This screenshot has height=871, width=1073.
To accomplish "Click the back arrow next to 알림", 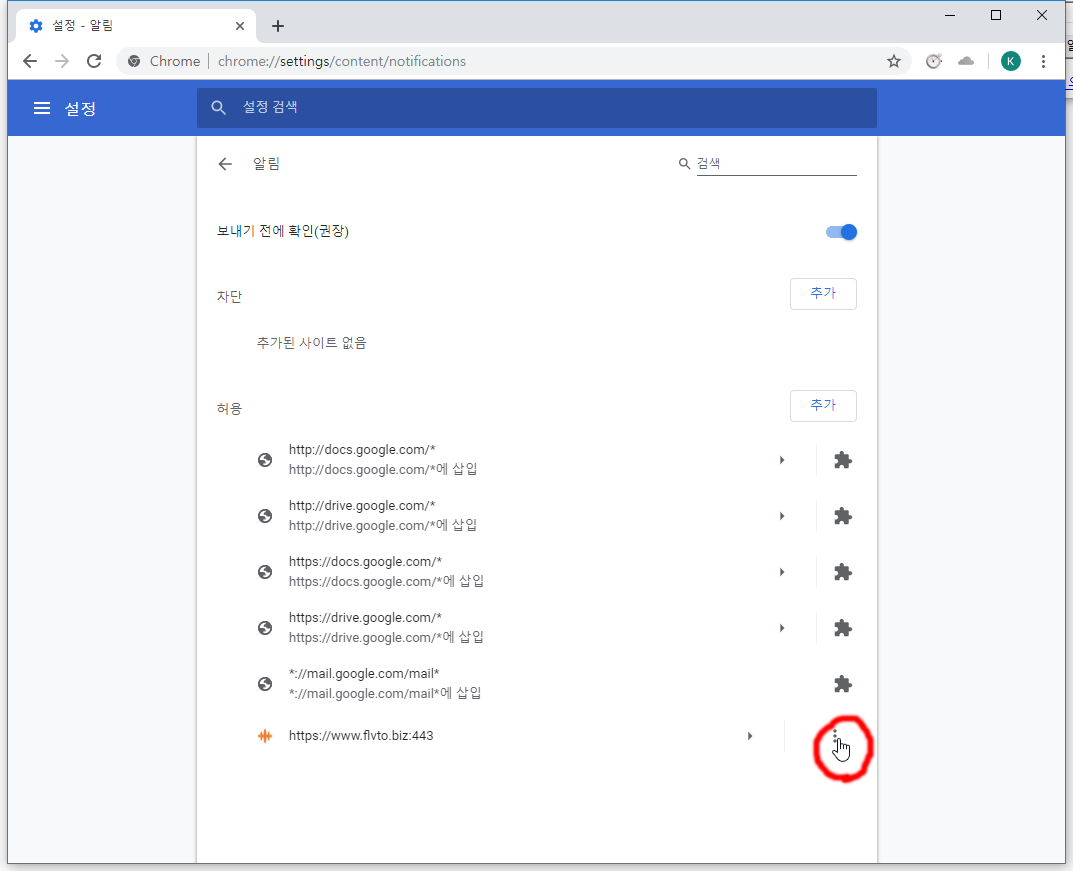I will click(225, 164).
